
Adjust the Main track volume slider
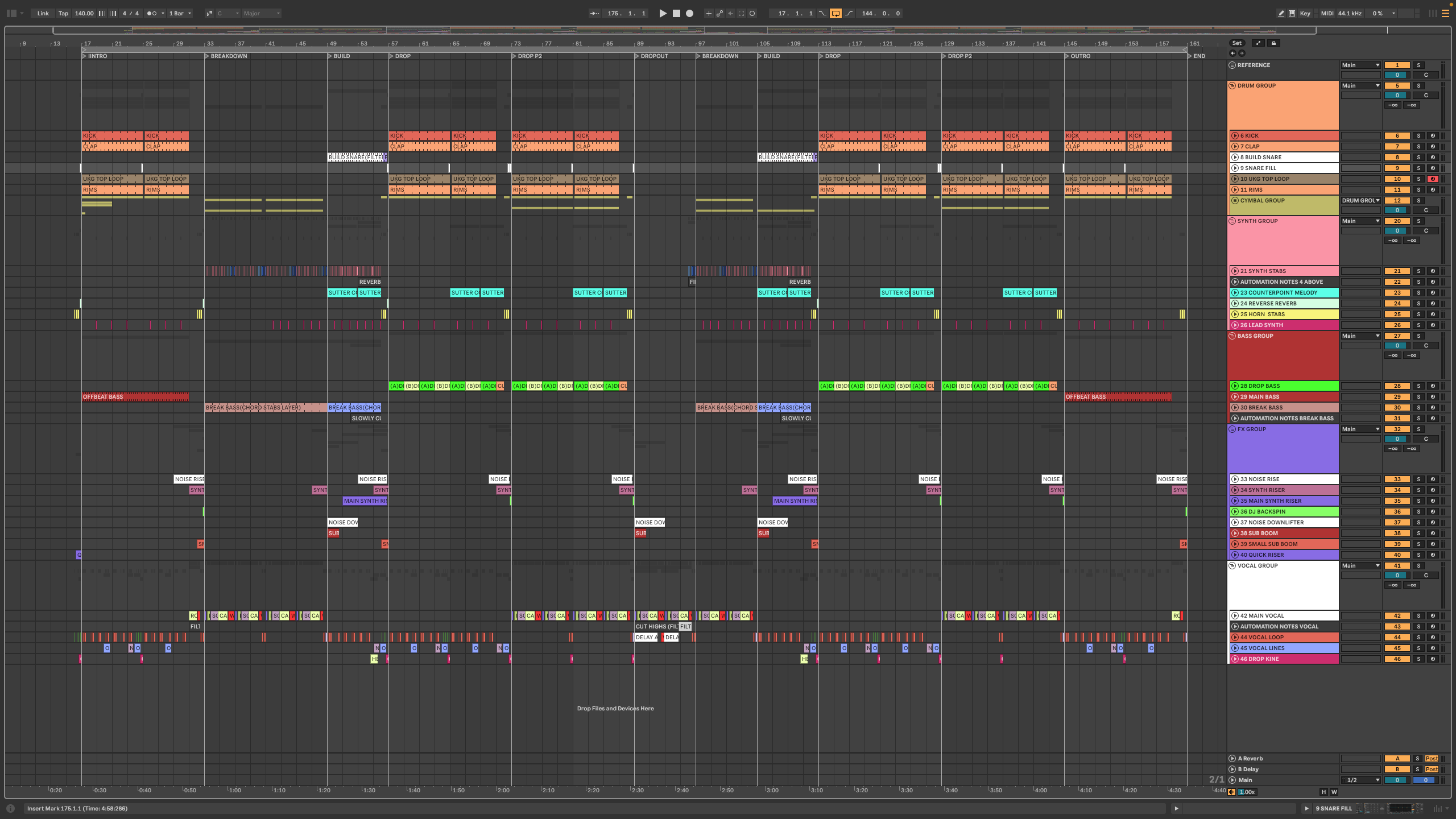click(1397, 780)
